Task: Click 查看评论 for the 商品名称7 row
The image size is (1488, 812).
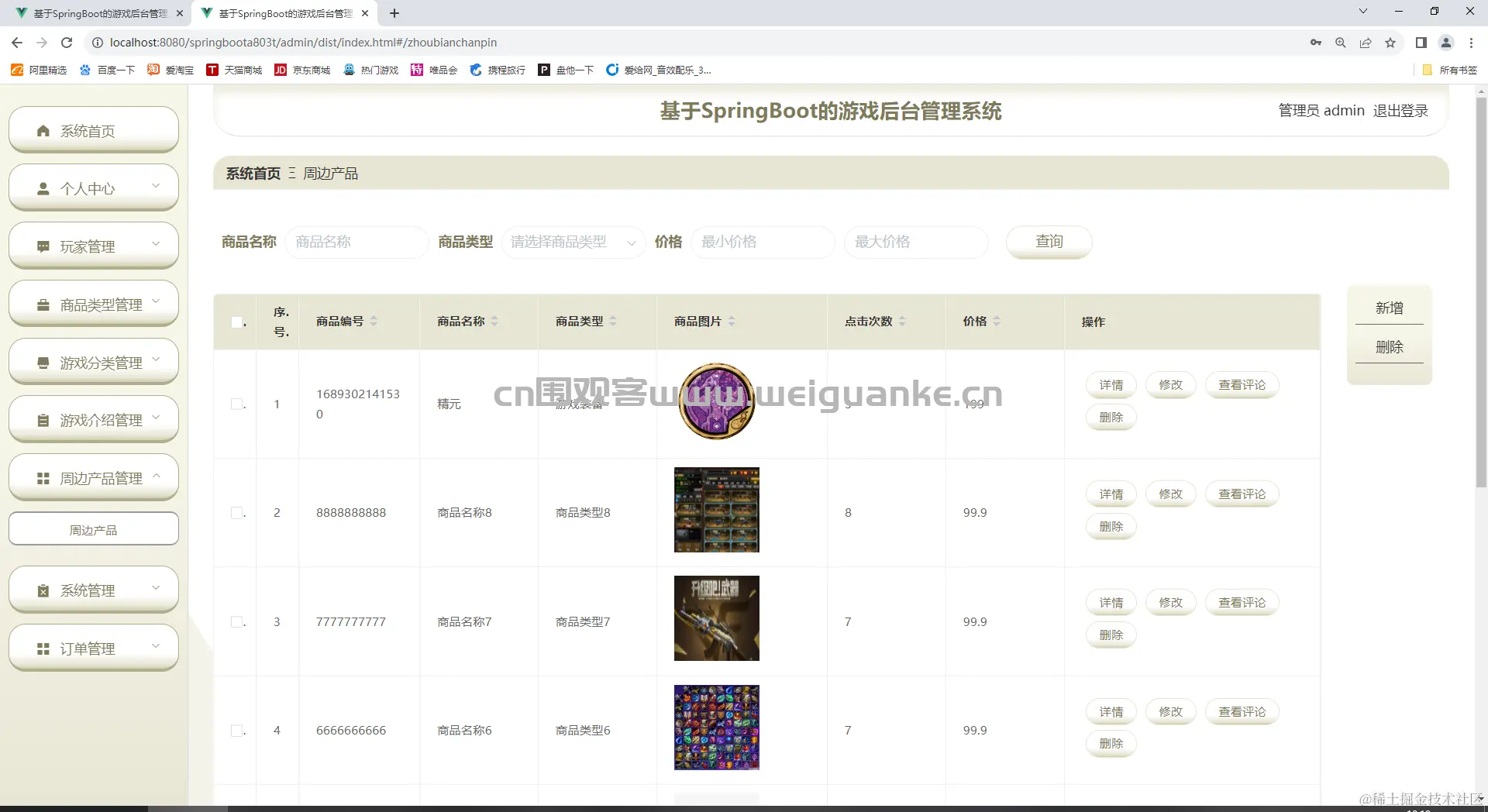Action: [1242, 603]
